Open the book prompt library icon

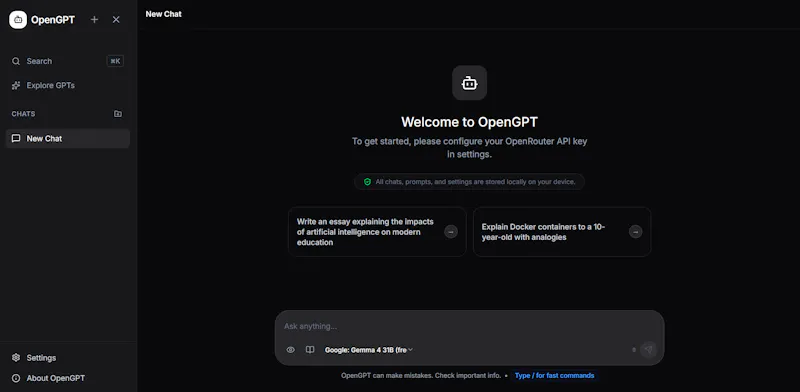310,350
